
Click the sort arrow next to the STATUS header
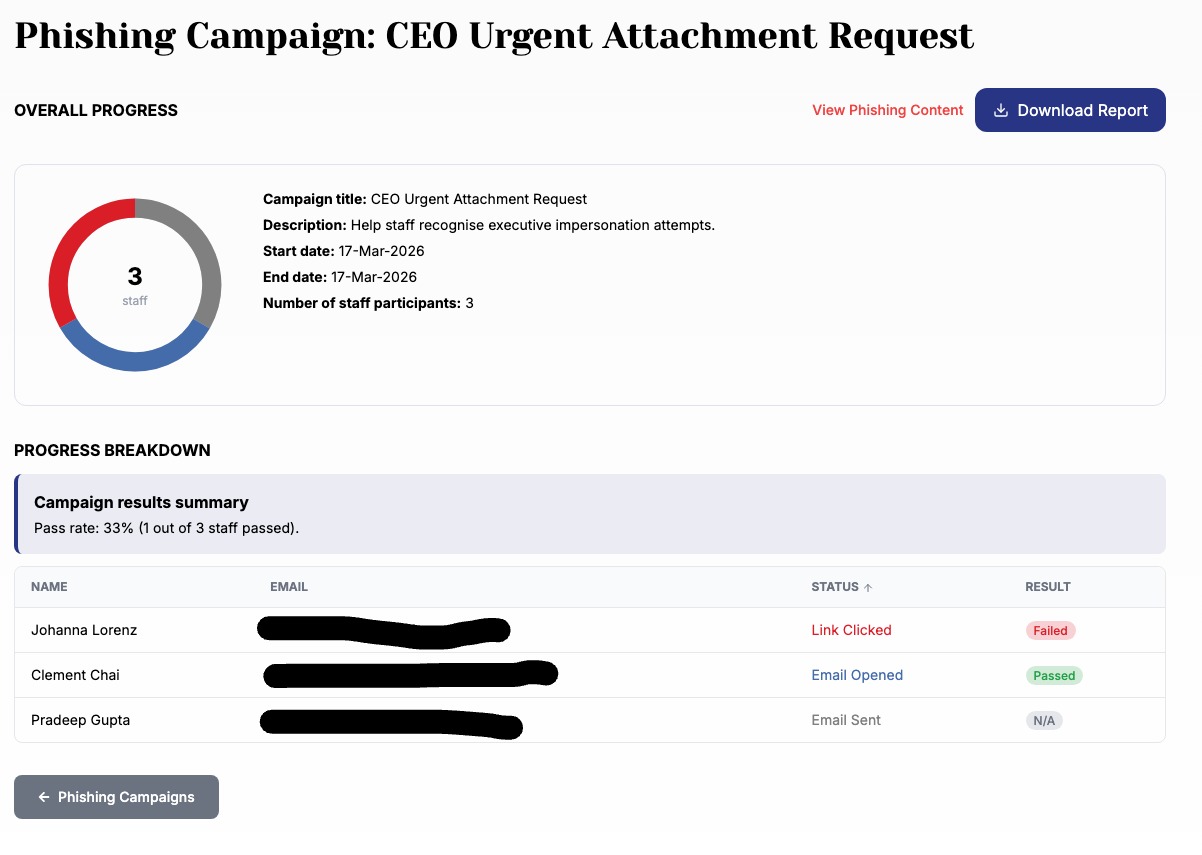[868, 587]
